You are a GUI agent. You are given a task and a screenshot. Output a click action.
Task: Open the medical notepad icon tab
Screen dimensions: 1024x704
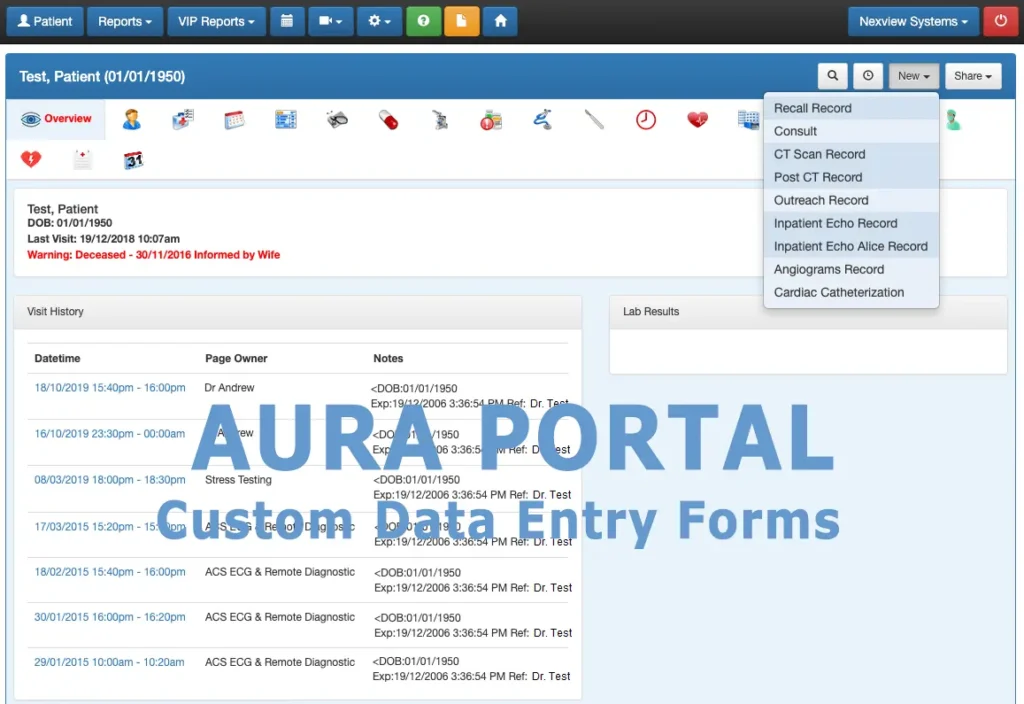82,159
